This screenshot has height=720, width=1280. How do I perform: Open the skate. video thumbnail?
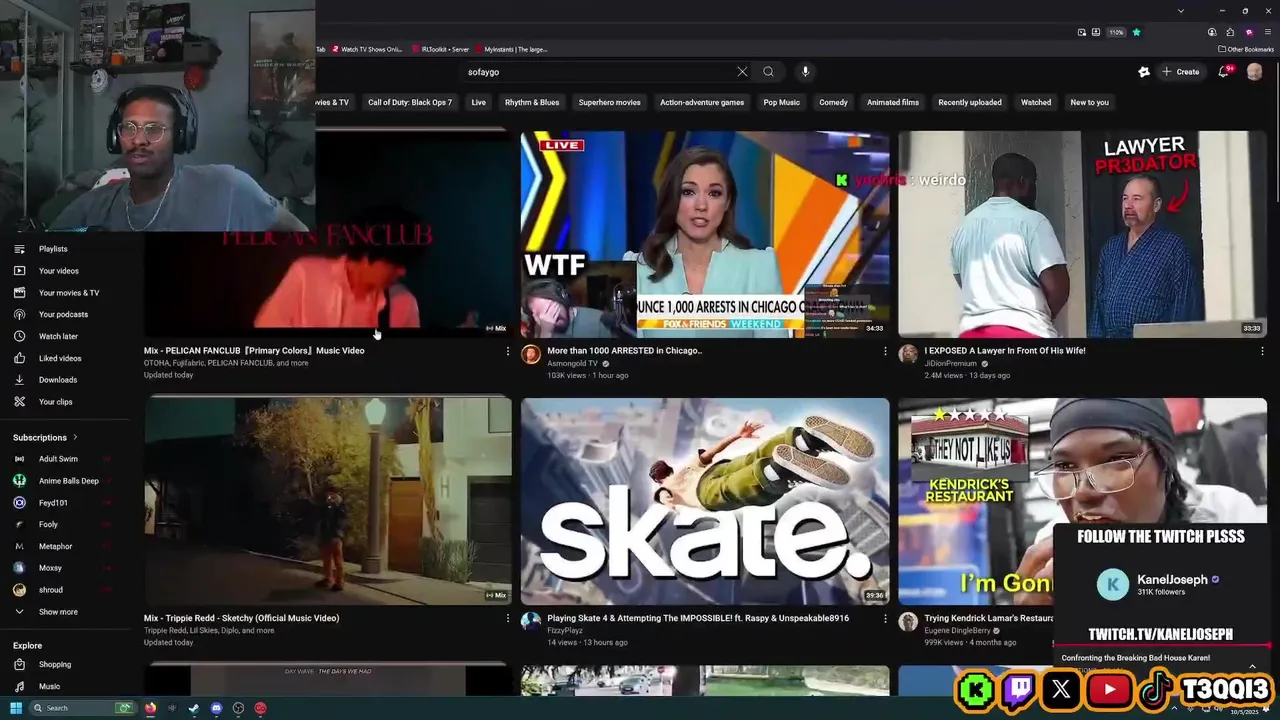(705, 501)
